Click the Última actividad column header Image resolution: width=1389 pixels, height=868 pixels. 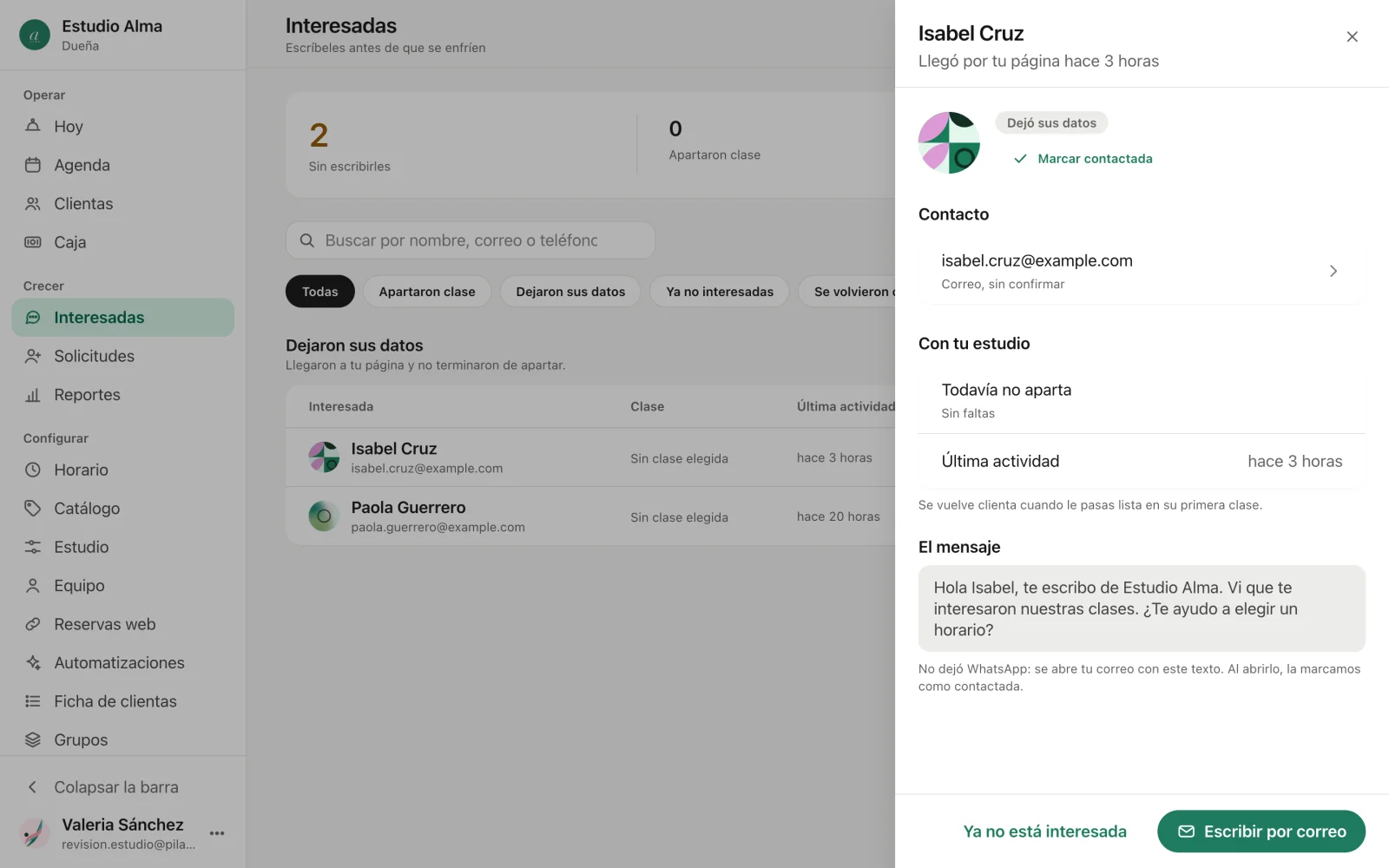click(846, 406)
